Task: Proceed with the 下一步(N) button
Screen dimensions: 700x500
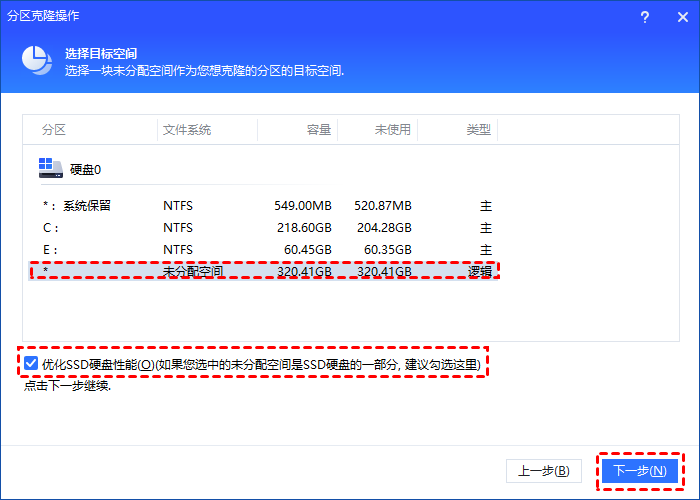Action: point(638,470)
